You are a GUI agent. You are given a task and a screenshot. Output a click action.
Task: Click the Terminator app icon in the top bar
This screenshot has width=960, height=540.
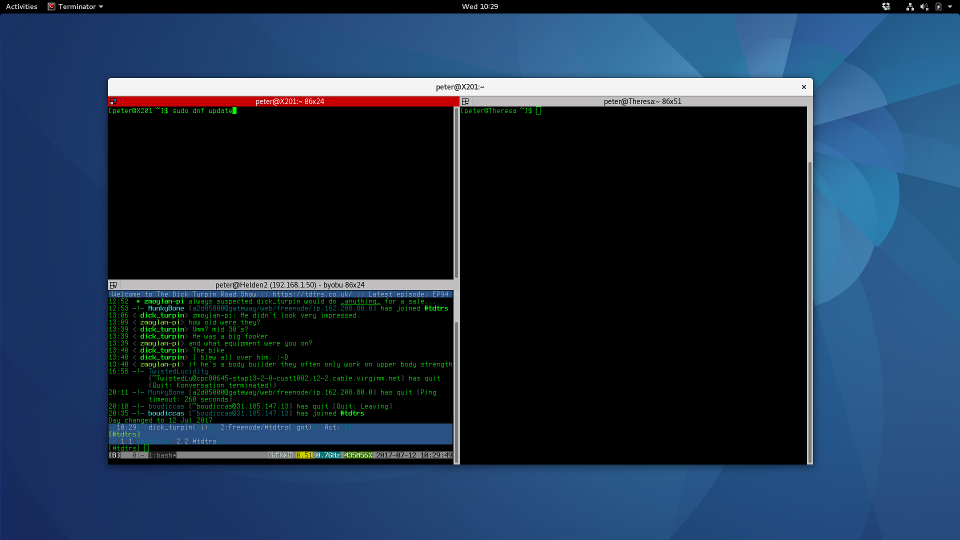51,7
